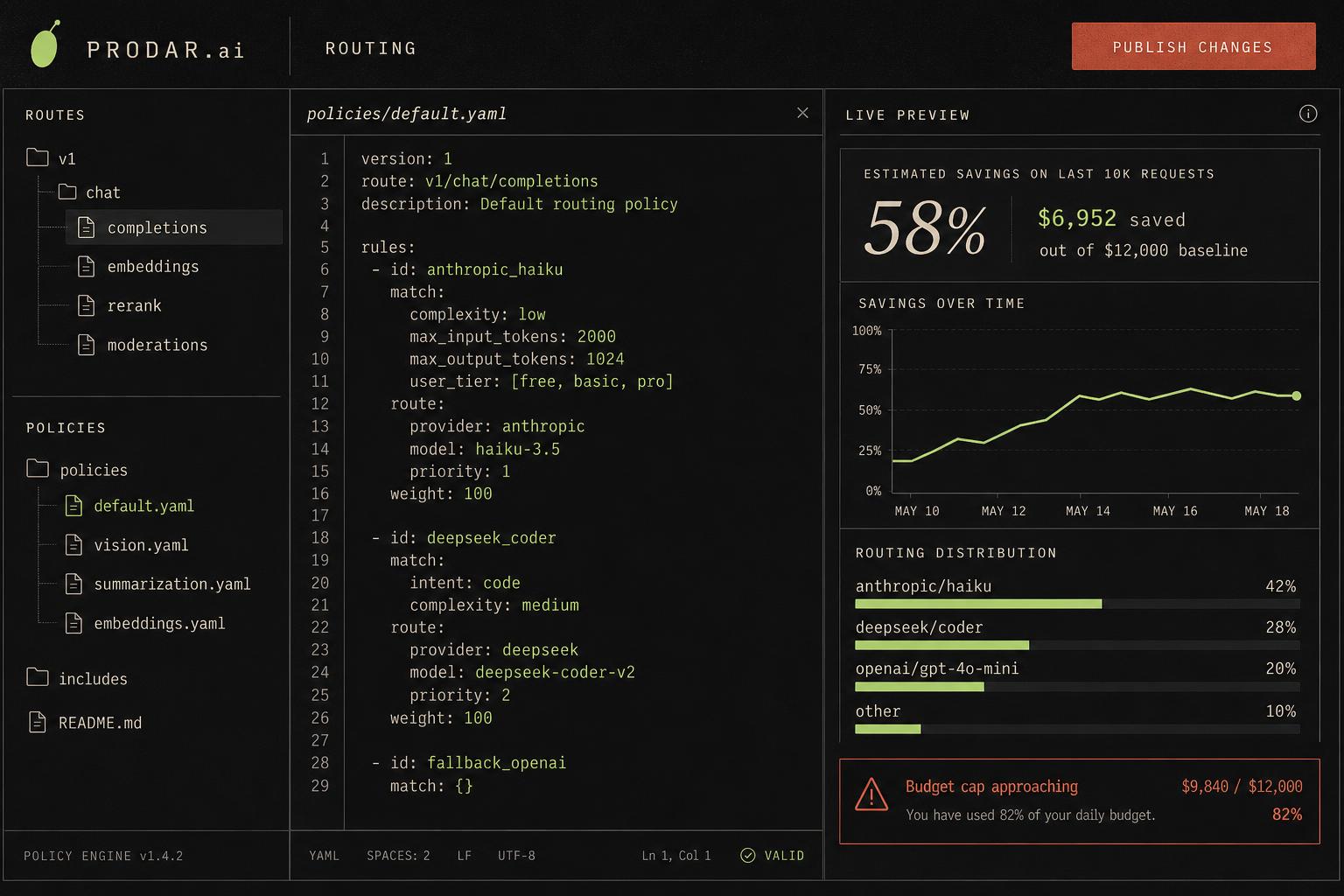This screenshot has height=896, width=1344.
Task: Click the README.md document icon
Action: coord(38,722)
